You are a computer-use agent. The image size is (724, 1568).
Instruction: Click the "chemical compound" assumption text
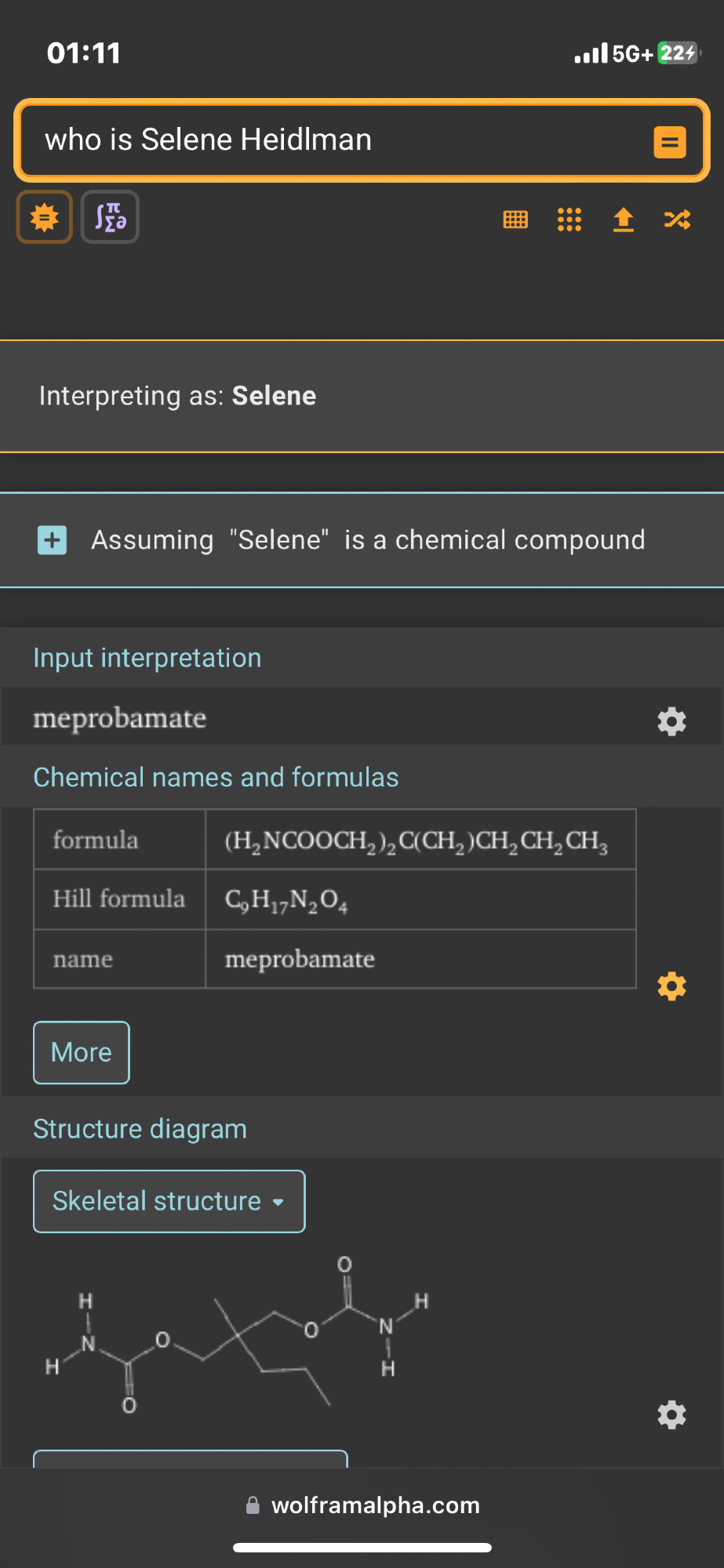(519, 540)
